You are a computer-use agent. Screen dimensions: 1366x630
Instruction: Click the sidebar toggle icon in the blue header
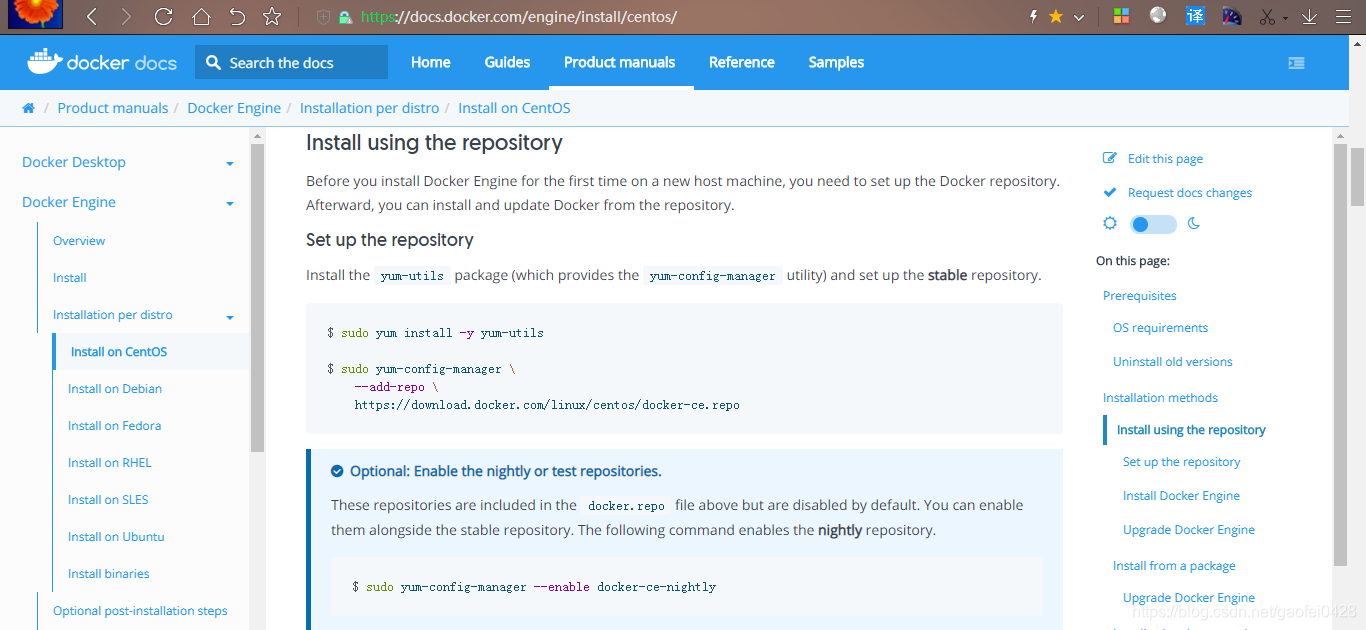click(x=1296, y=62)
